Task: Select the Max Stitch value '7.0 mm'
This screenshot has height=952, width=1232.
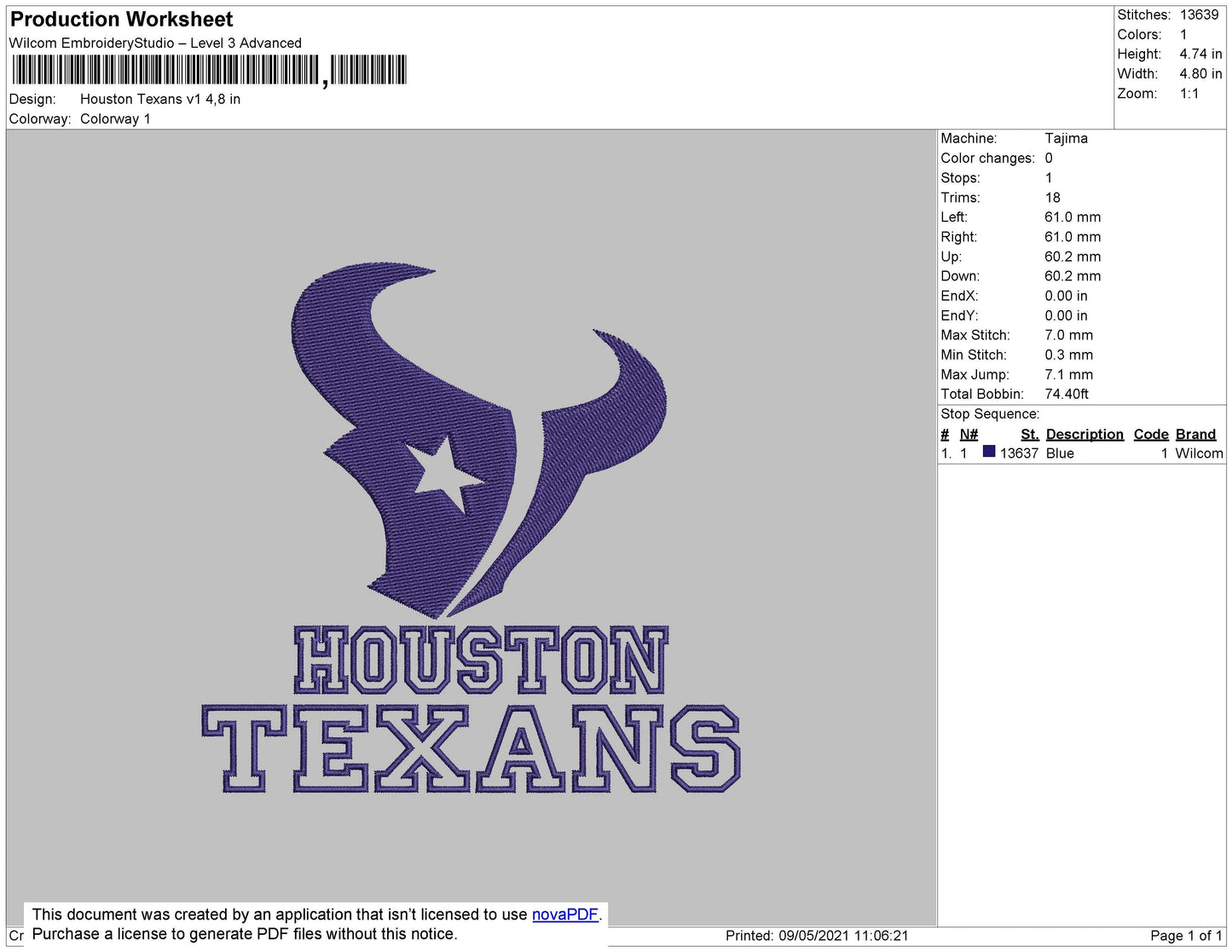Action: 1068,335
